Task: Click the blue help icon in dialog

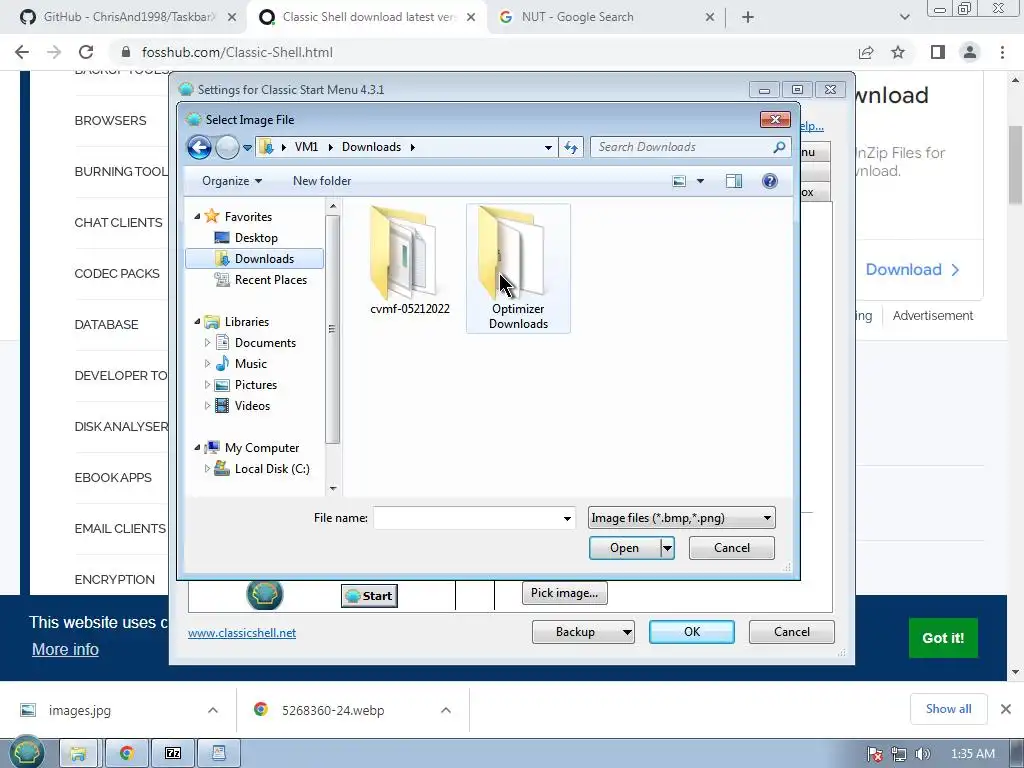Action: coord(770,181)
